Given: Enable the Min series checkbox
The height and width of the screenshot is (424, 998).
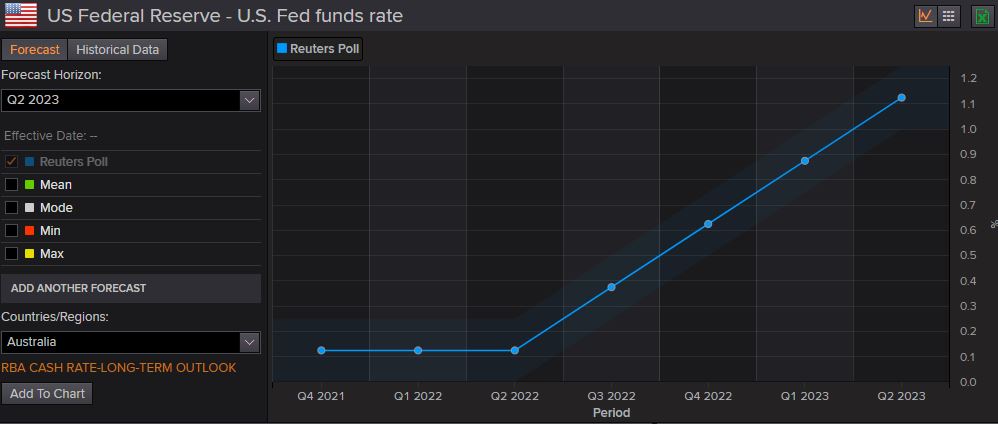Looking at the screenshot, I should (11, 230).
